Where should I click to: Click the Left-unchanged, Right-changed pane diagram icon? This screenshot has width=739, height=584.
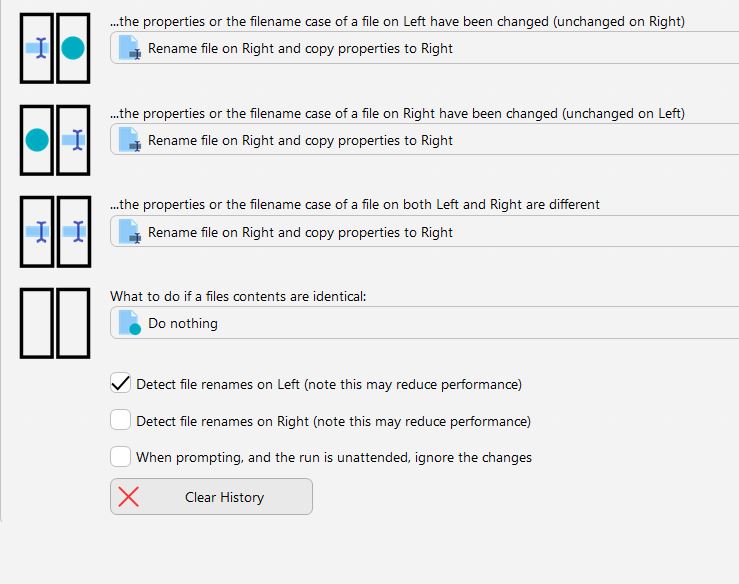(x=55, y=140)
